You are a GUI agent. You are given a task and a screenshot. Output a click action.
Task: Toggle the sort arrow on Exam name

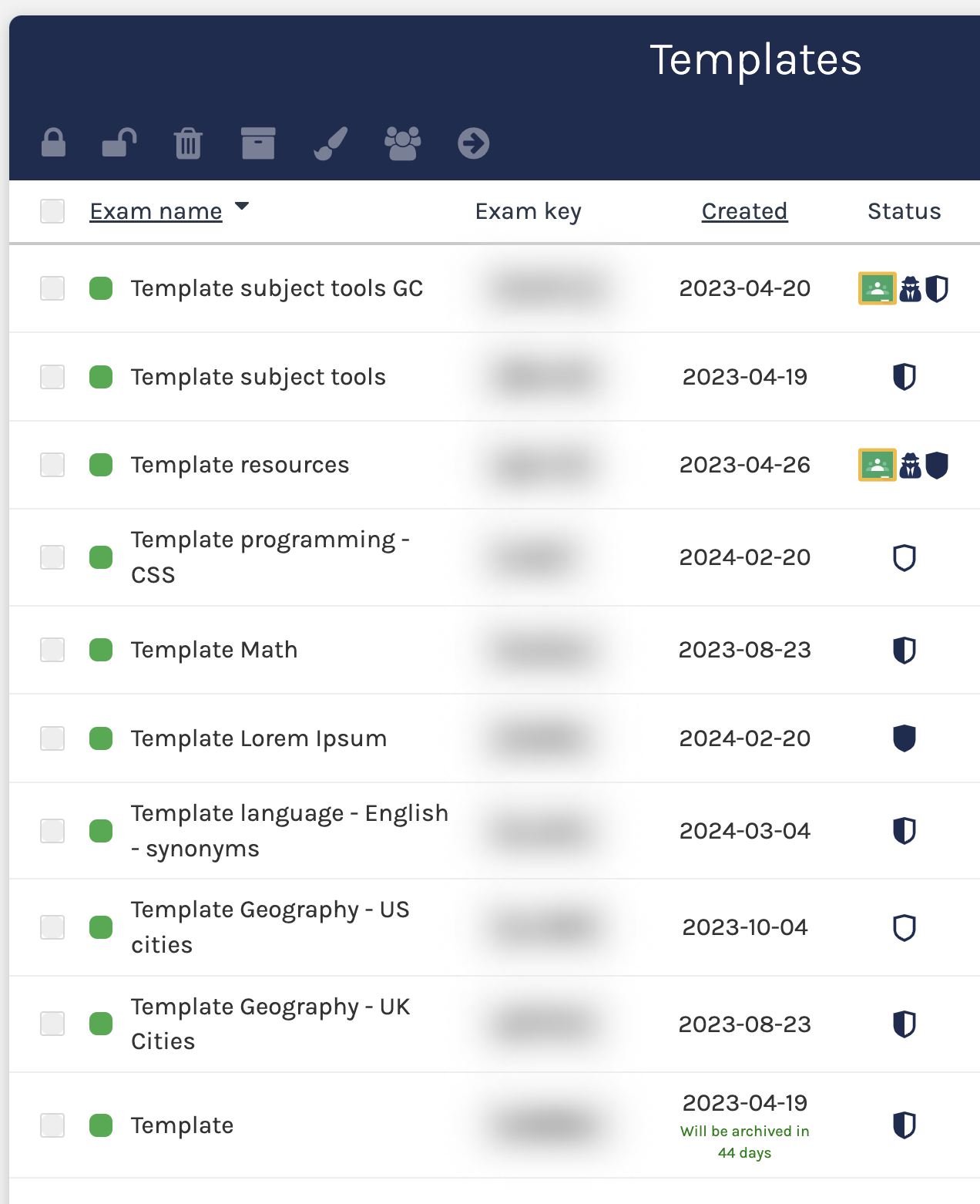242,207
